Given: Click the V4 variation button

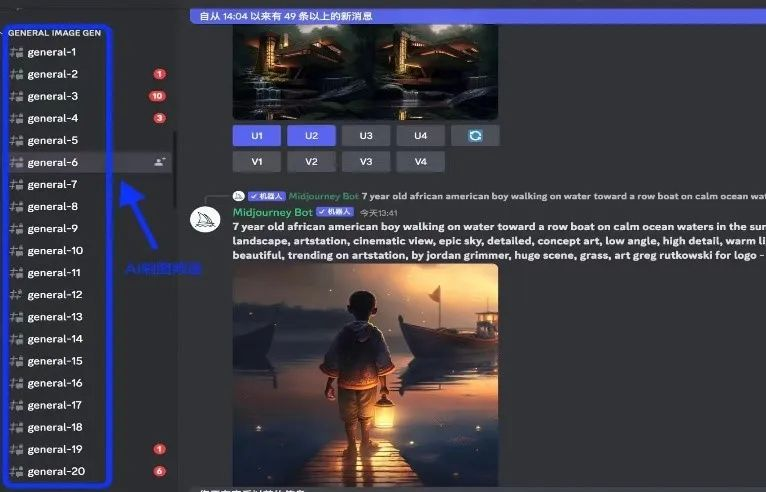Looking at the screenshot, I should coord(421,161).
